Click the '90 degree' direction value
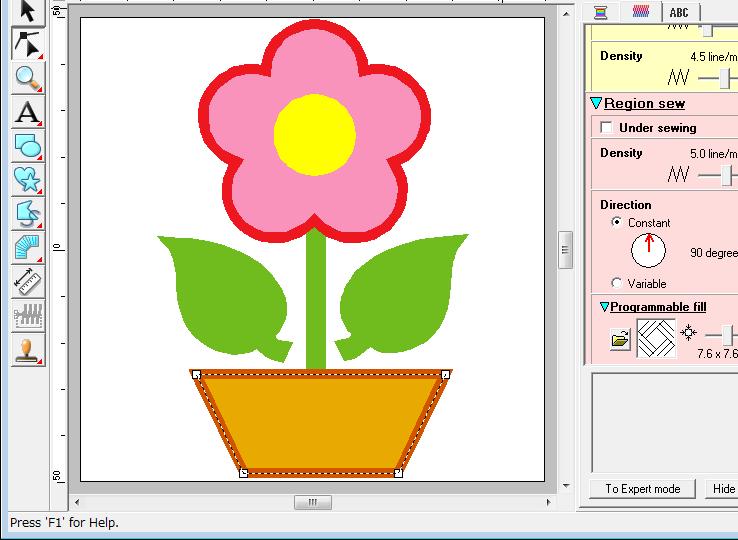Image resolution: width=738 pixels, height=540 pixels. click(x=714, y=253)
